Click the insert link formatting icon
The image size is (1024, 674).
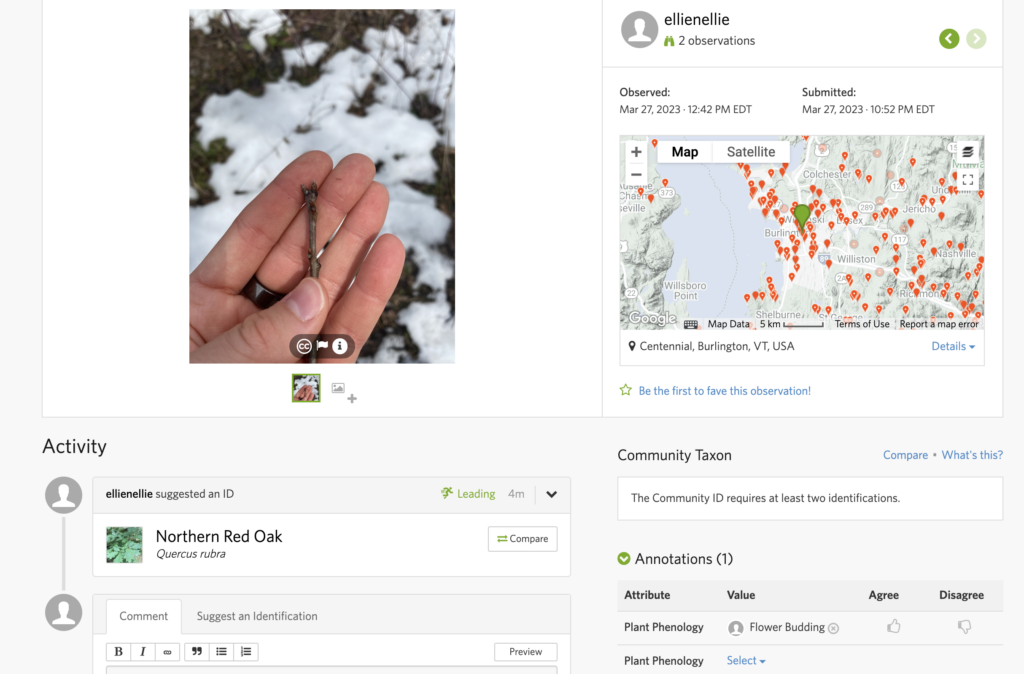pyautogui.click(x=167, y=652)
